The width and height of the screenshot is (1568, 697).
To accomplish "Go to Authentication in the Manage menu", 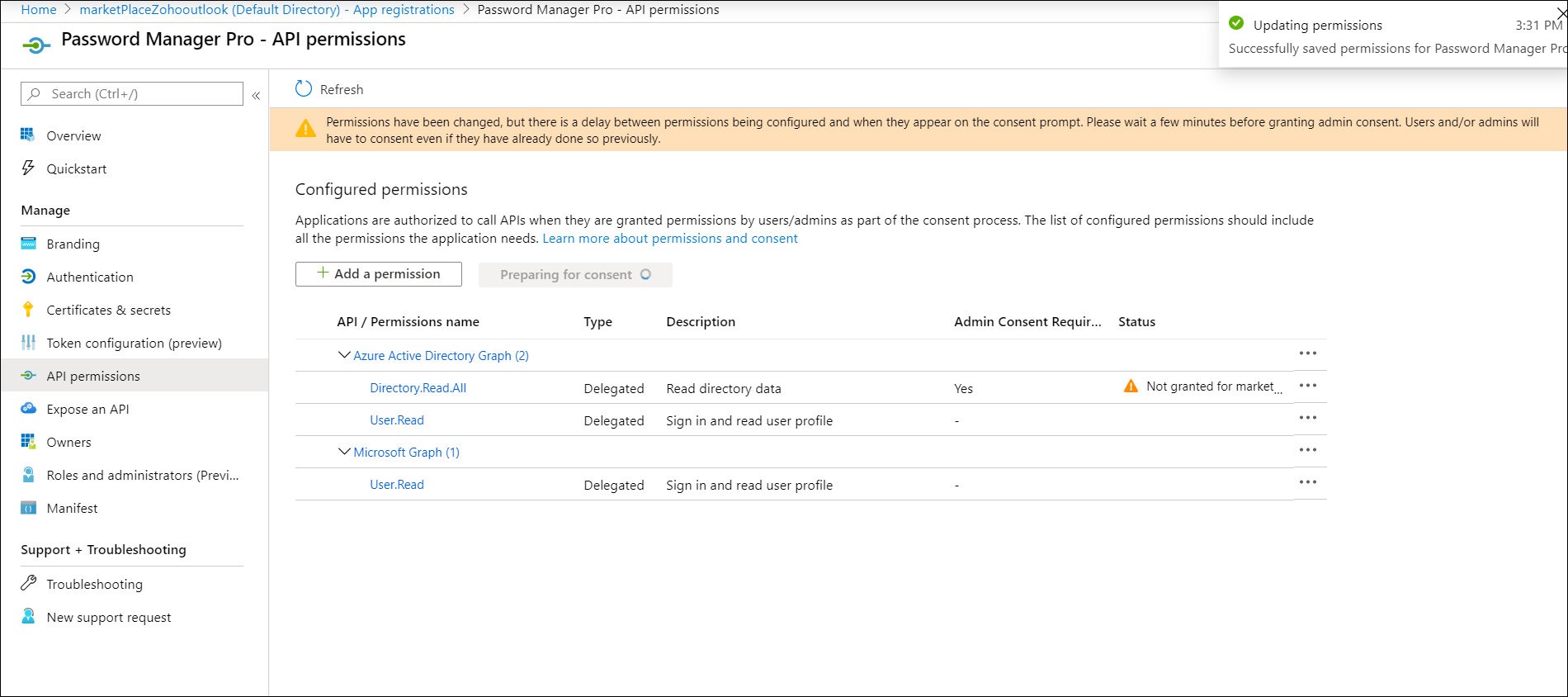I will 90,277.
